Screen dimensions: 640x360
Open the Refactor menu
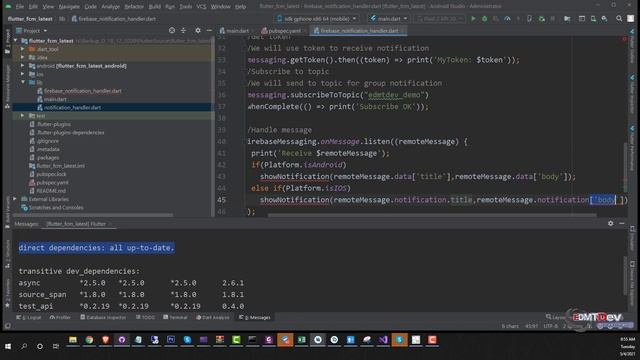pyautogui.click(x=134, y=7)
